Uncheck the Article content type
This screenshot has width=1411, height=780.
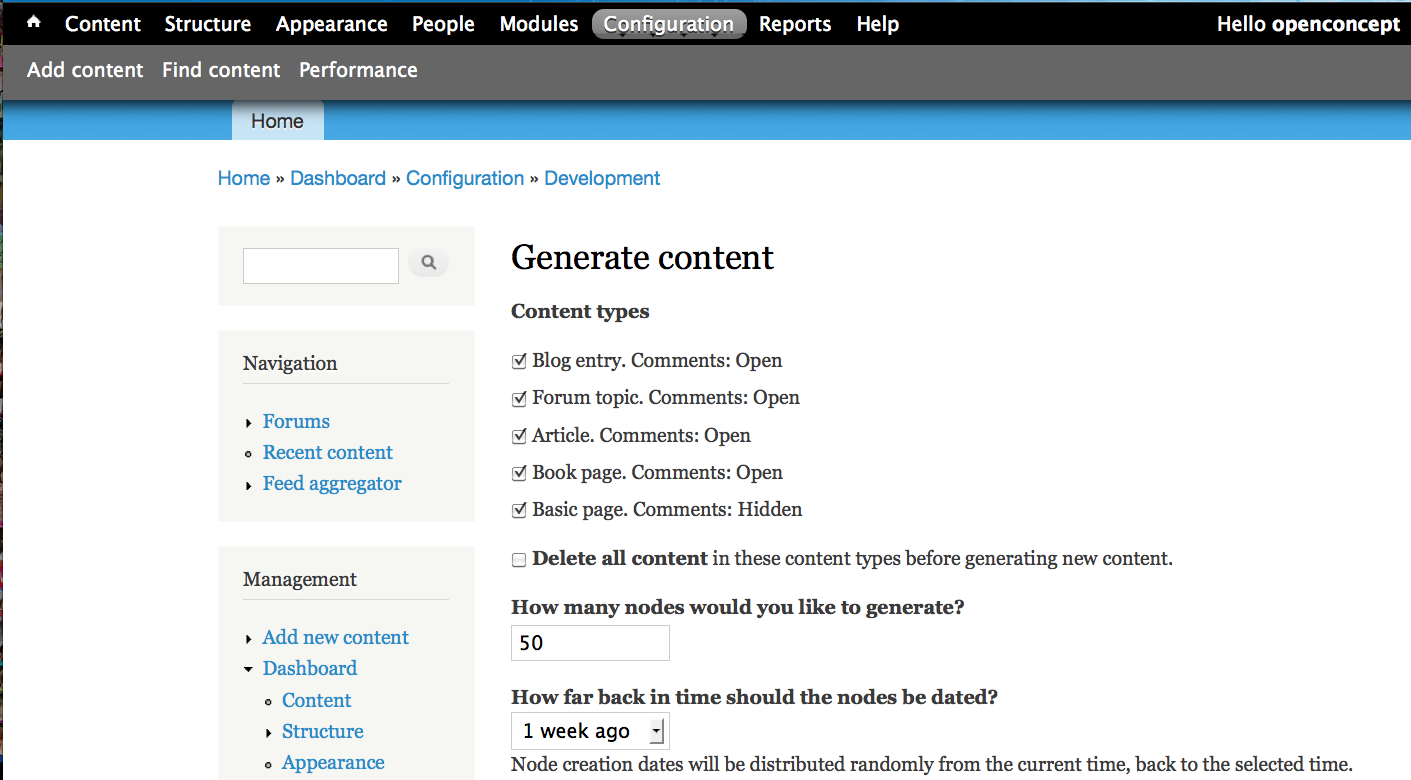[518, 435]
